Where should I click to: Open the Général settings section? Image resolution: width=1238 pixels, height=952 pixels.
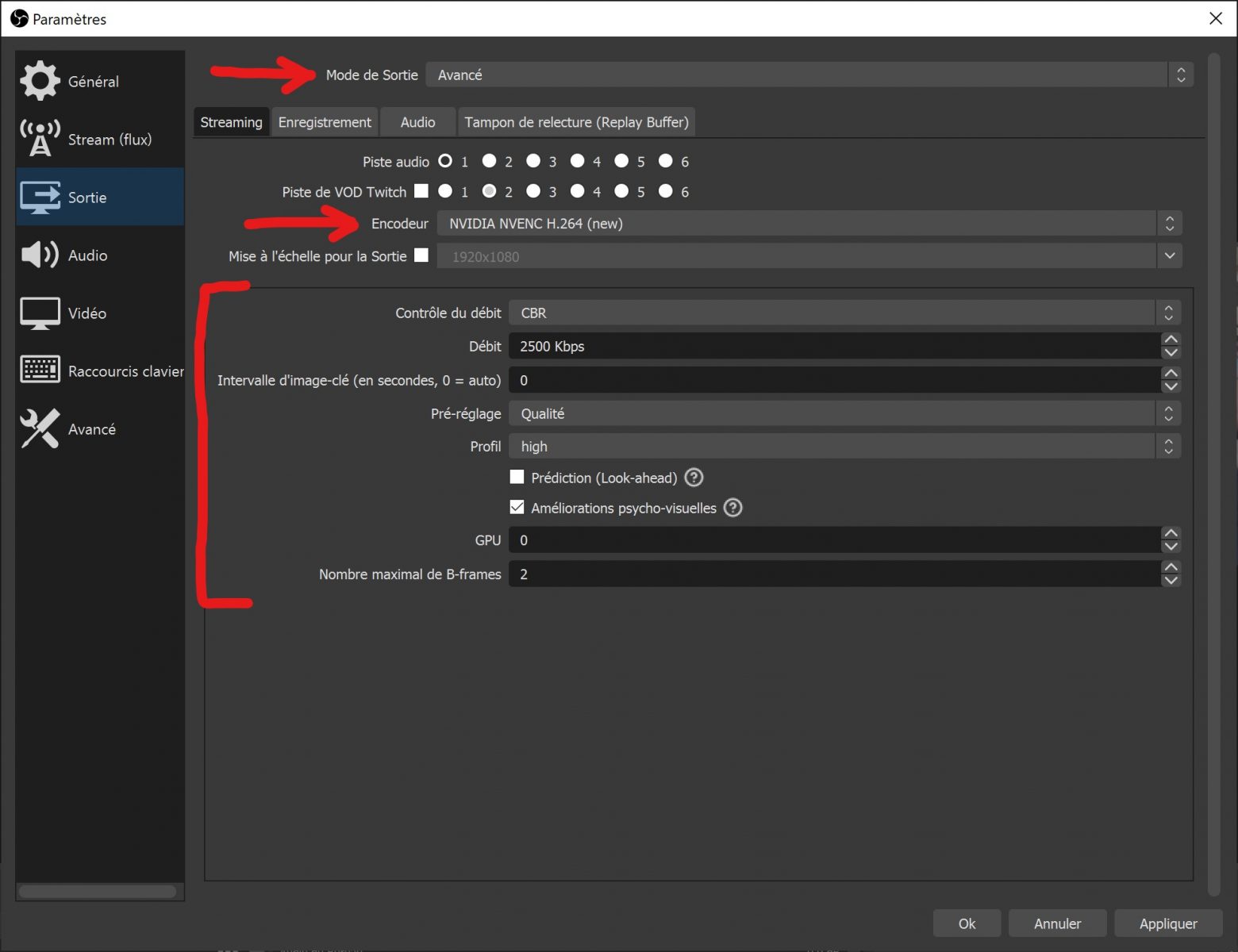(x=92, y=80)
